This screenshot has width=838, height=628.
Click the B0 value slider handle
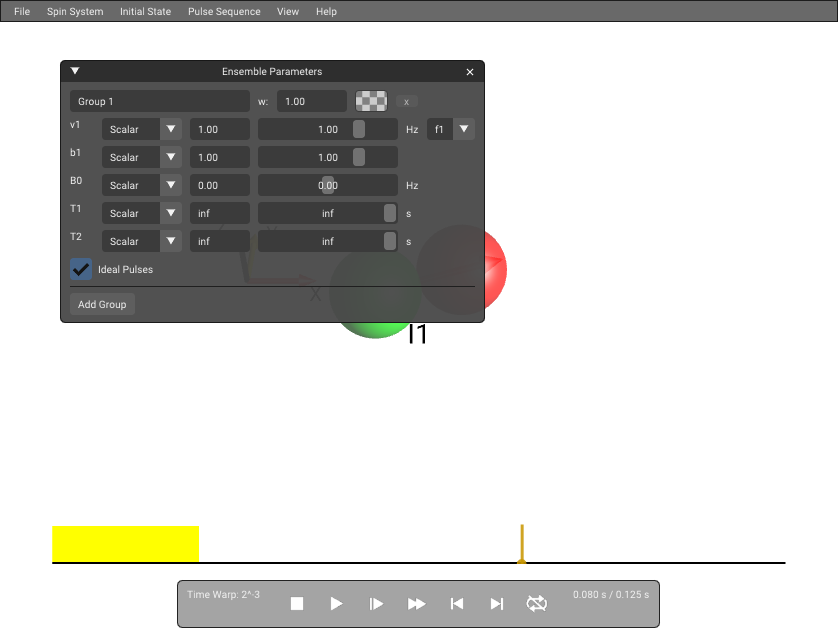pos(328,185)
